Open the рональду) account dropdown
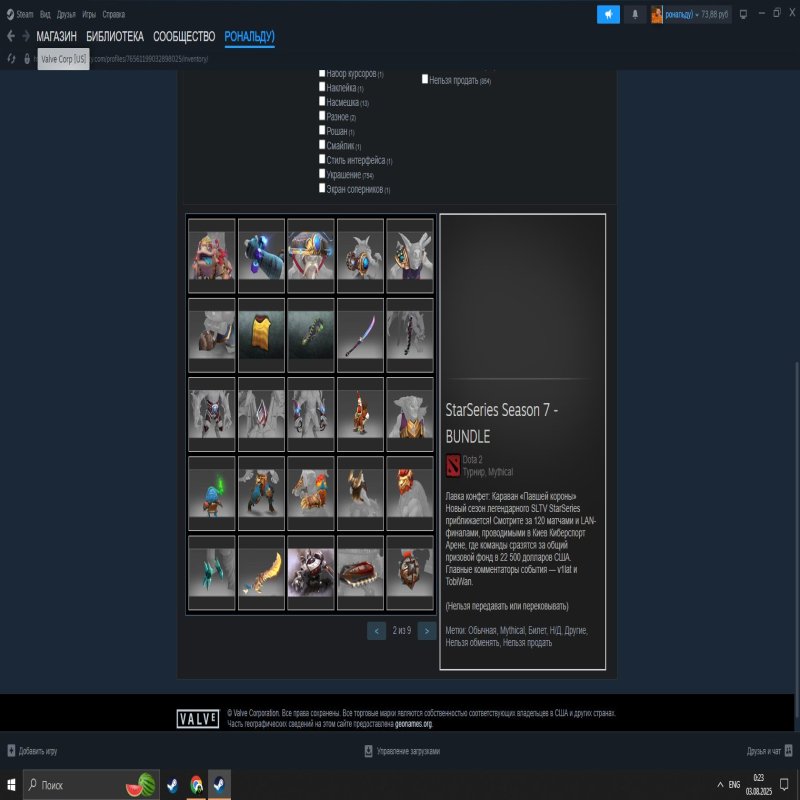800x800 pixels. click(678, 13)
